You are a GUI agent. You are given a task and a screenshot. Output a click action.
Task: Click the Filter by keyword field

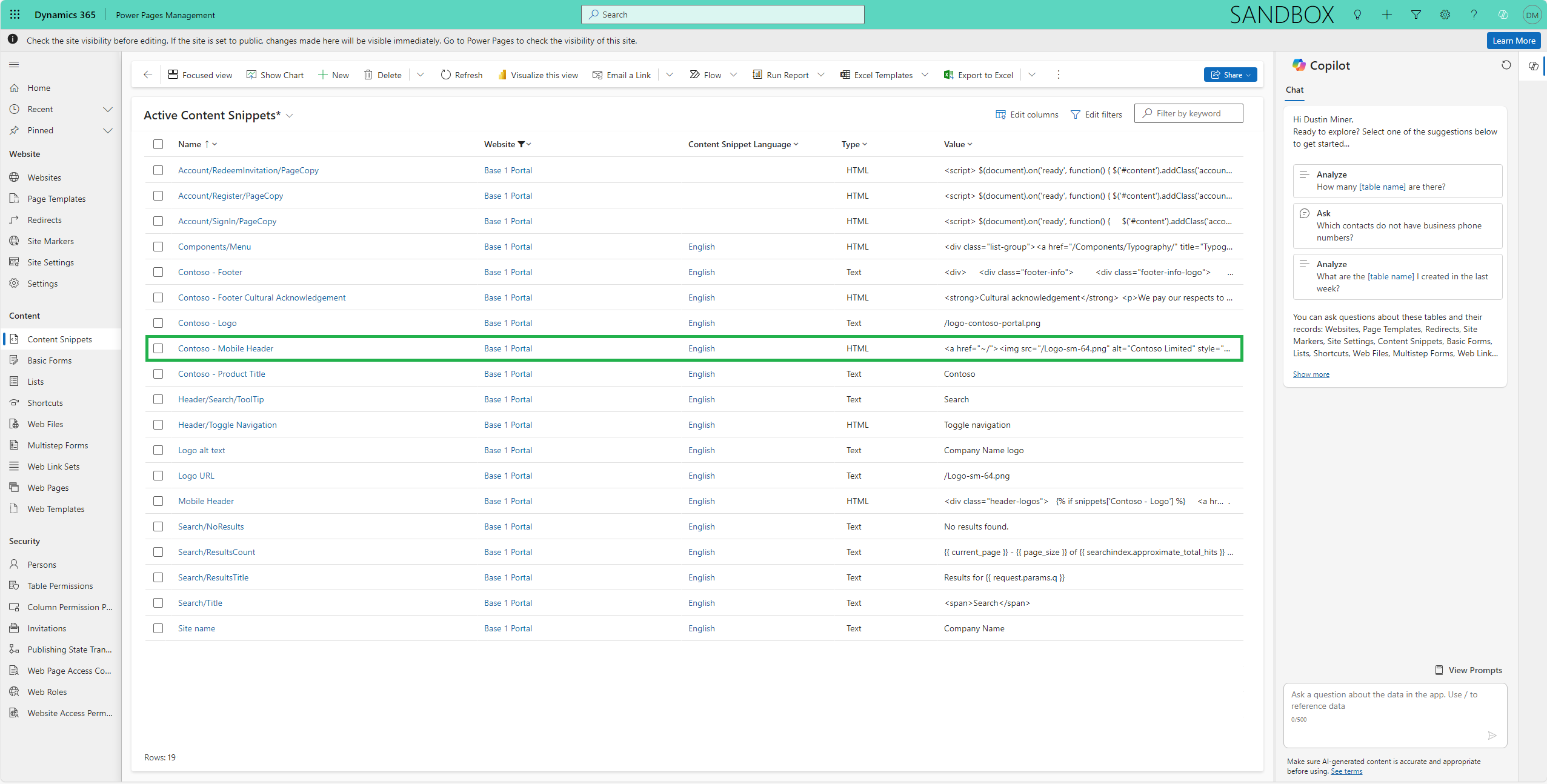coord(1188,113)
